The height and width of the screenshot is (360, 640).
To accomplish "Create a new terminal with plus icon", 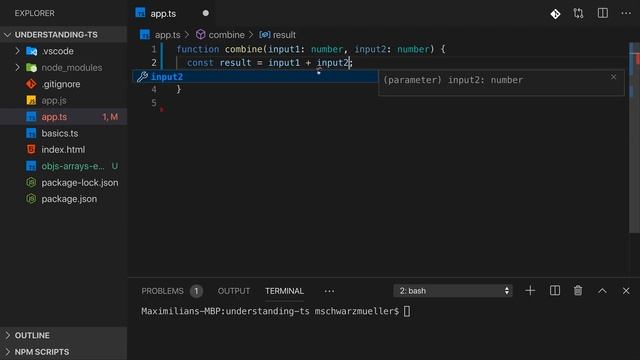I will [530, 291].
